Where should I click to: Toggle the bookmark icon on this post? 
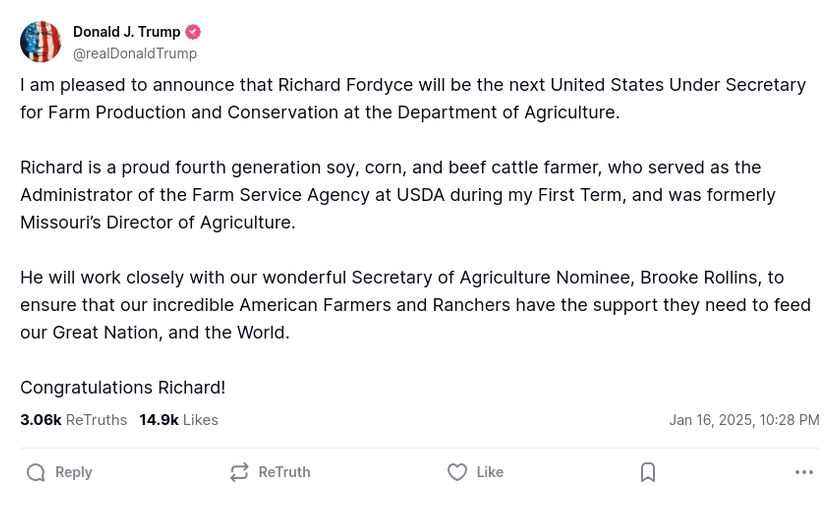tap(648, 472)
